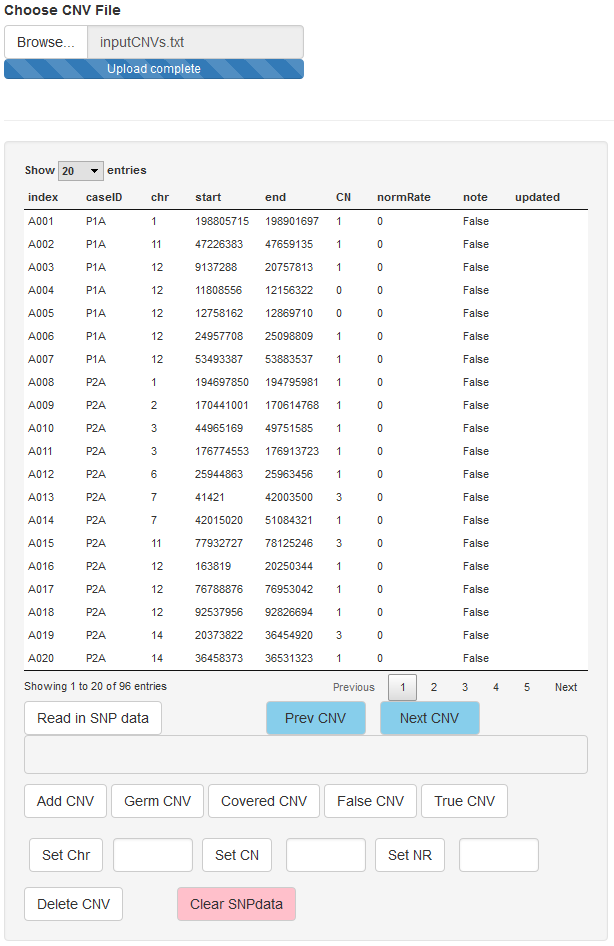The image size is (614, 946).
Task: Select row with index A017
Action: point(306,589)
